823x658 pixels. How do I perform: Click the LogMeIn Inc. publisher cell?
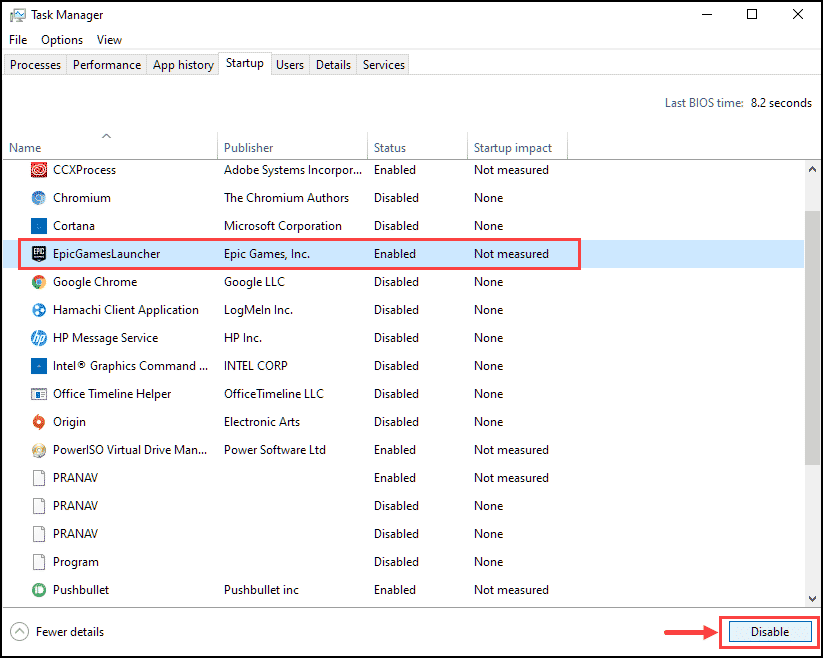(259, 310)
